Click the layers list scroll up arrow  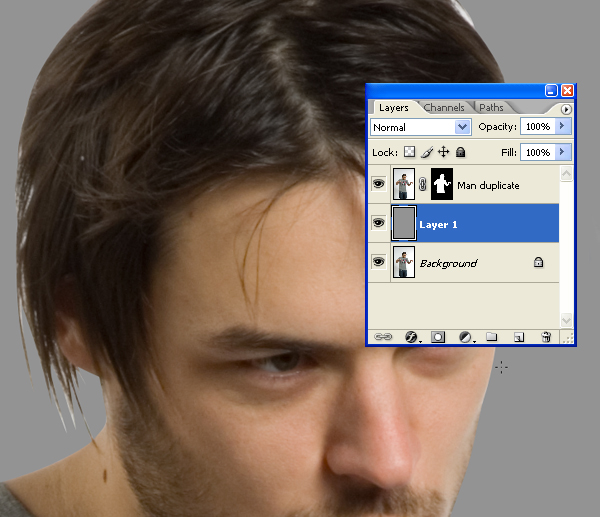[x=566, y=173]
